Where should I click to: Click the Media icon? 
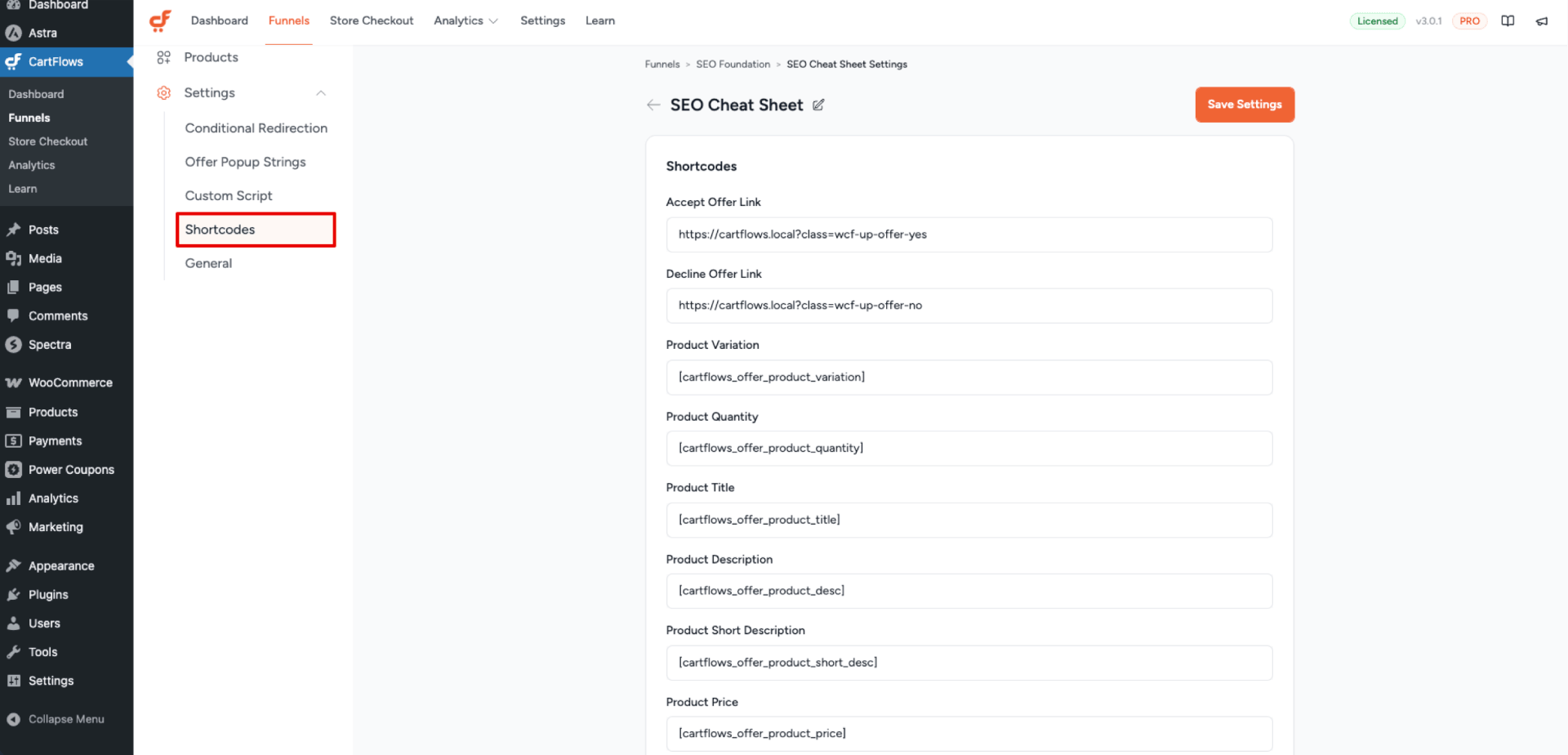coord(13,258)
